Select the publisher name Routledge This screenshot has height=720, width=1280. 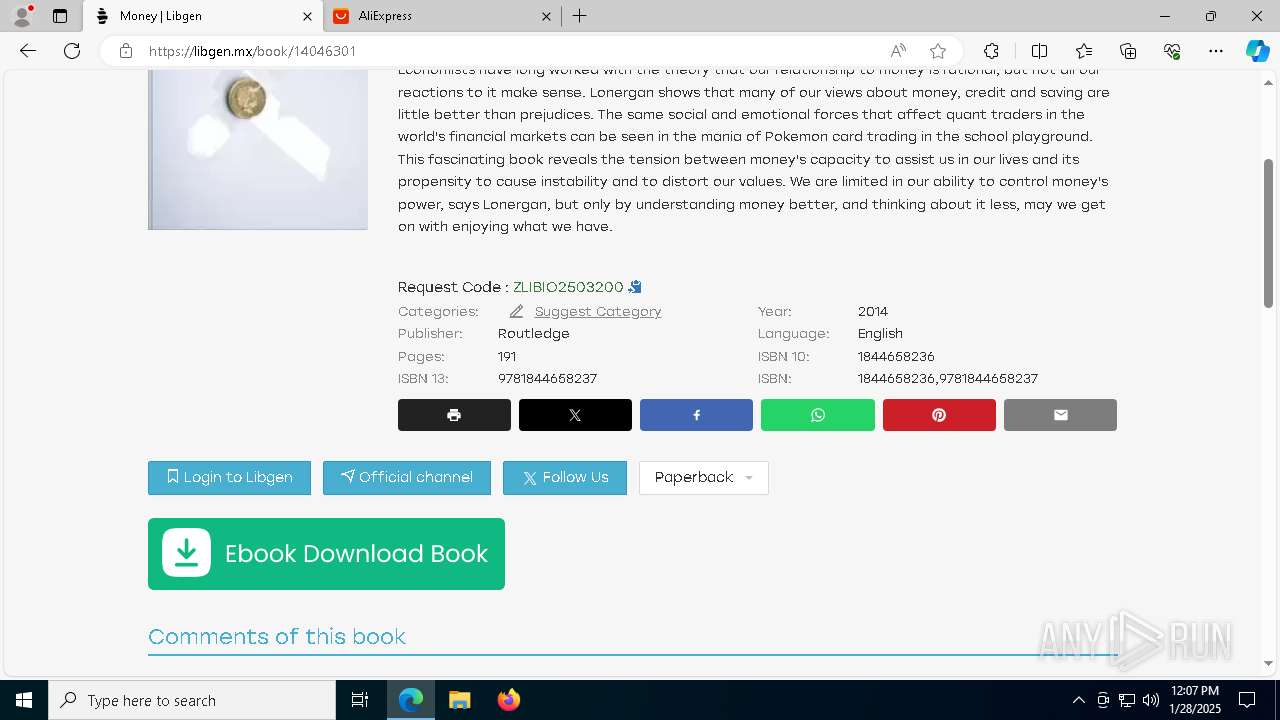coord(534,334)
